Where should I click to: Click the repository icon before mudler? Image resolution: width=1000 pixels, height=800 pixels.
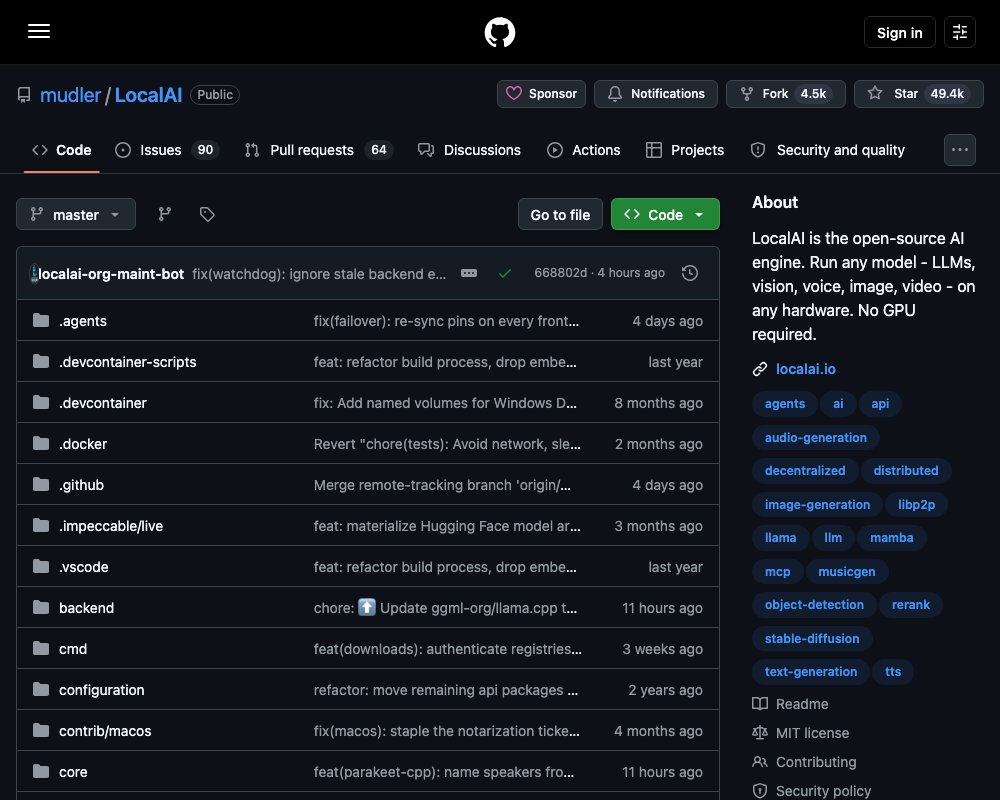pos(24,95)
